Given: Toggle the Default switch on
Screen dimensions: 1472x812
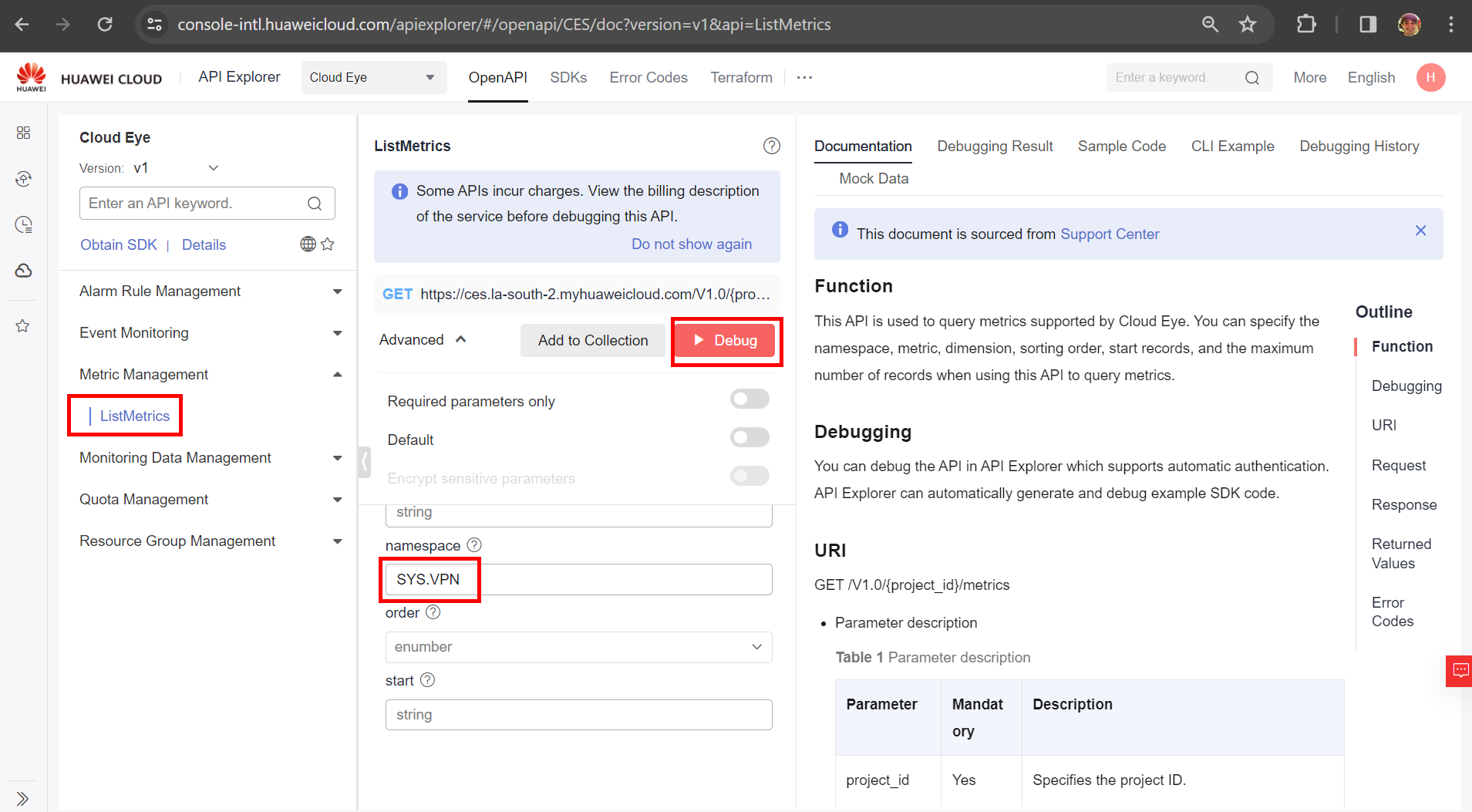Looking at the screenshot, I should pos(749,438).
